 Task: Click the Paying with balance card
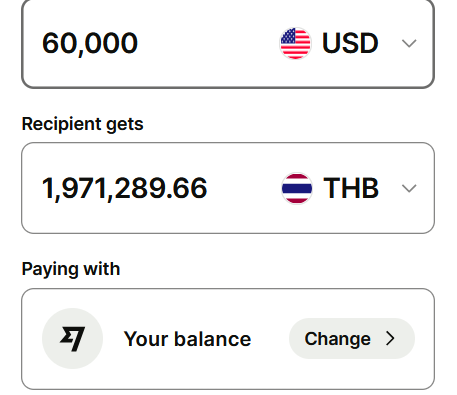228,339
